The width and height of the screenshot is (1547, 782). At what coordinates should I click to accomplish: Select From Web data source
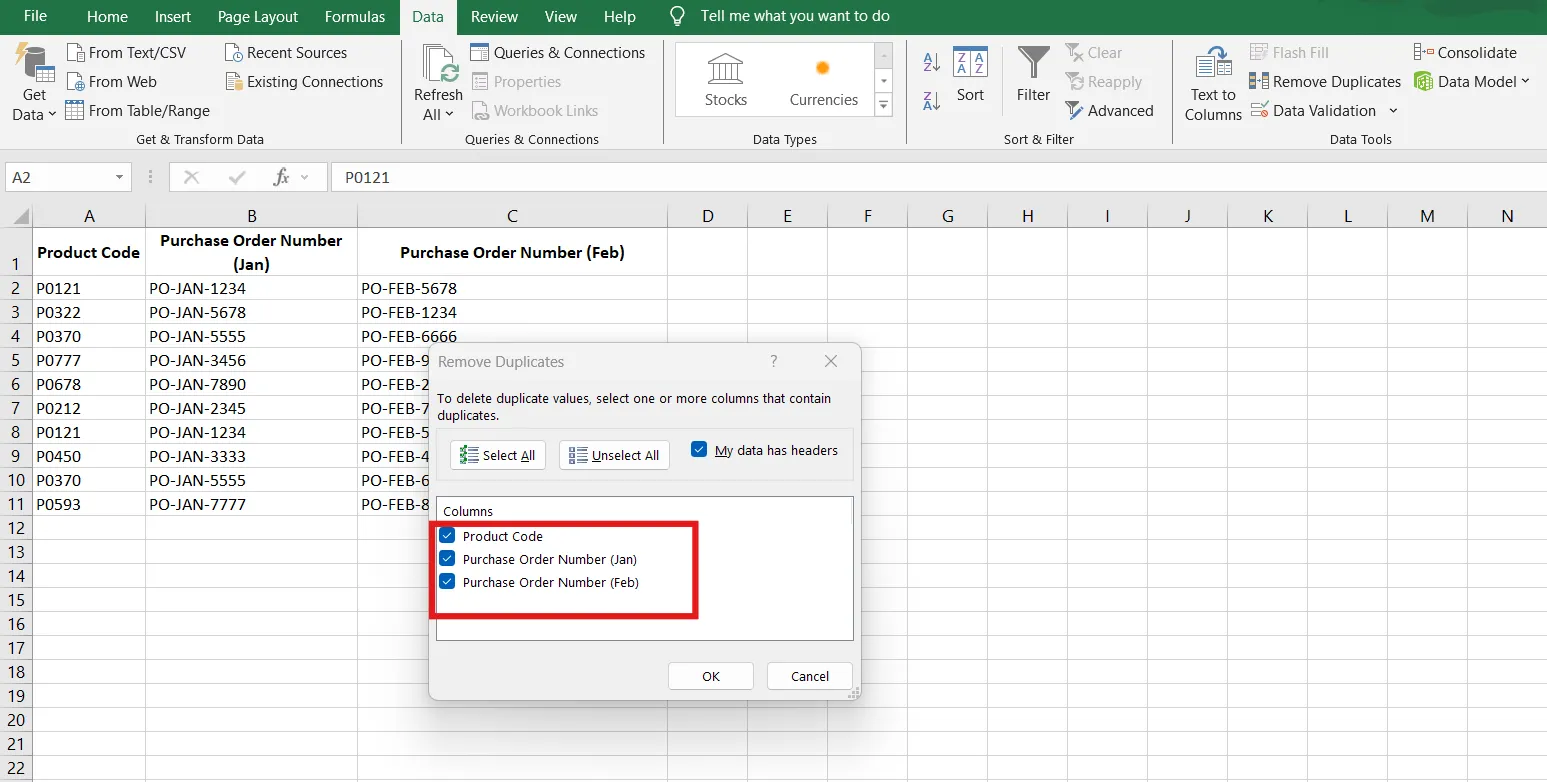click(111, 82)
